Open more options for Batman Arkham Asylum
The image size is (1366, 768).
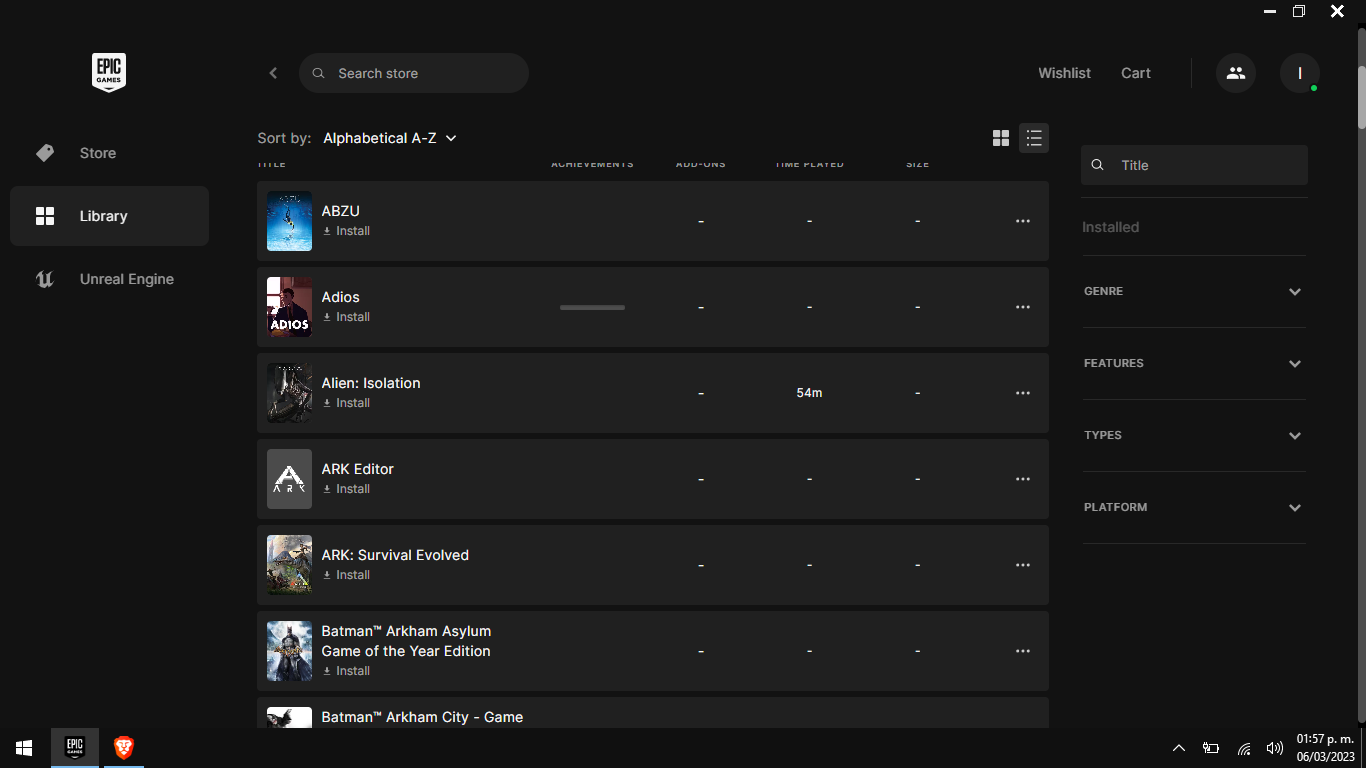1023,651
